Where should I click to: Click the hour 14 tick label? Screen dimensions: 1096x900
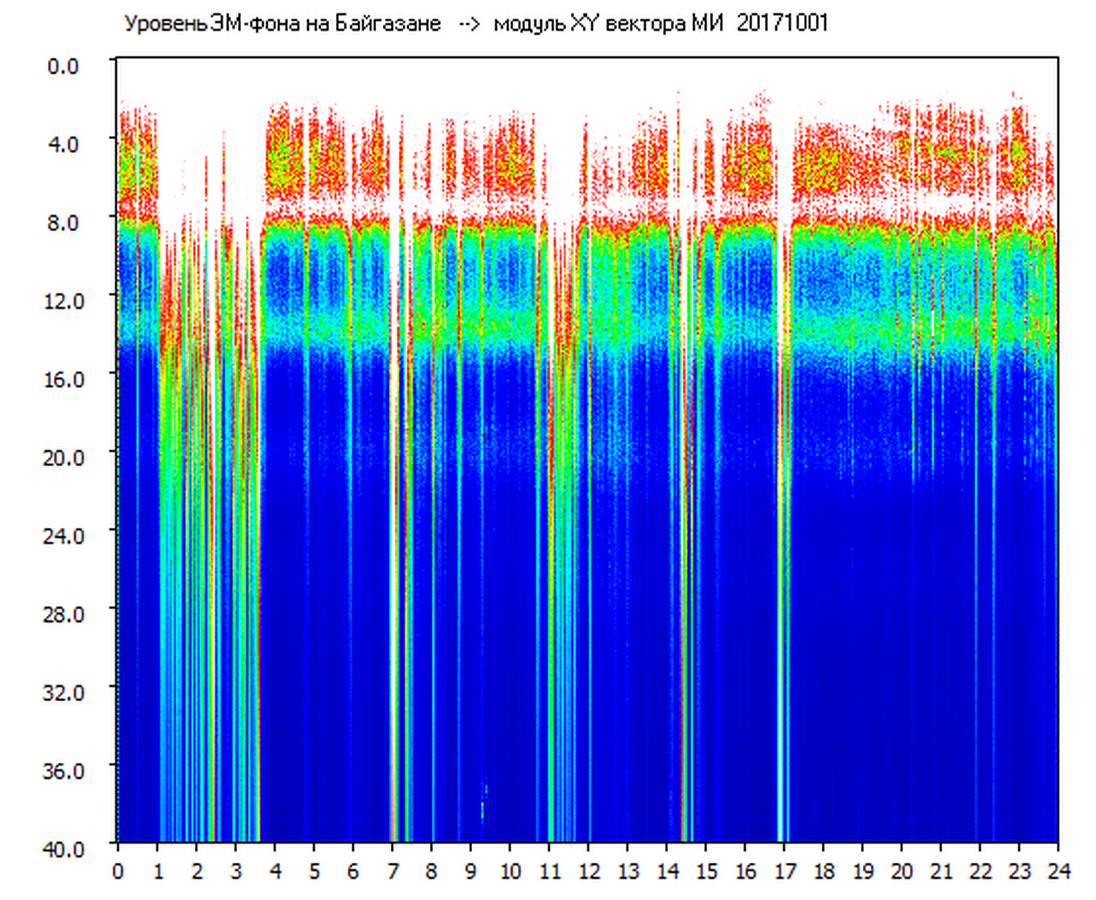[x=666, y=870]
